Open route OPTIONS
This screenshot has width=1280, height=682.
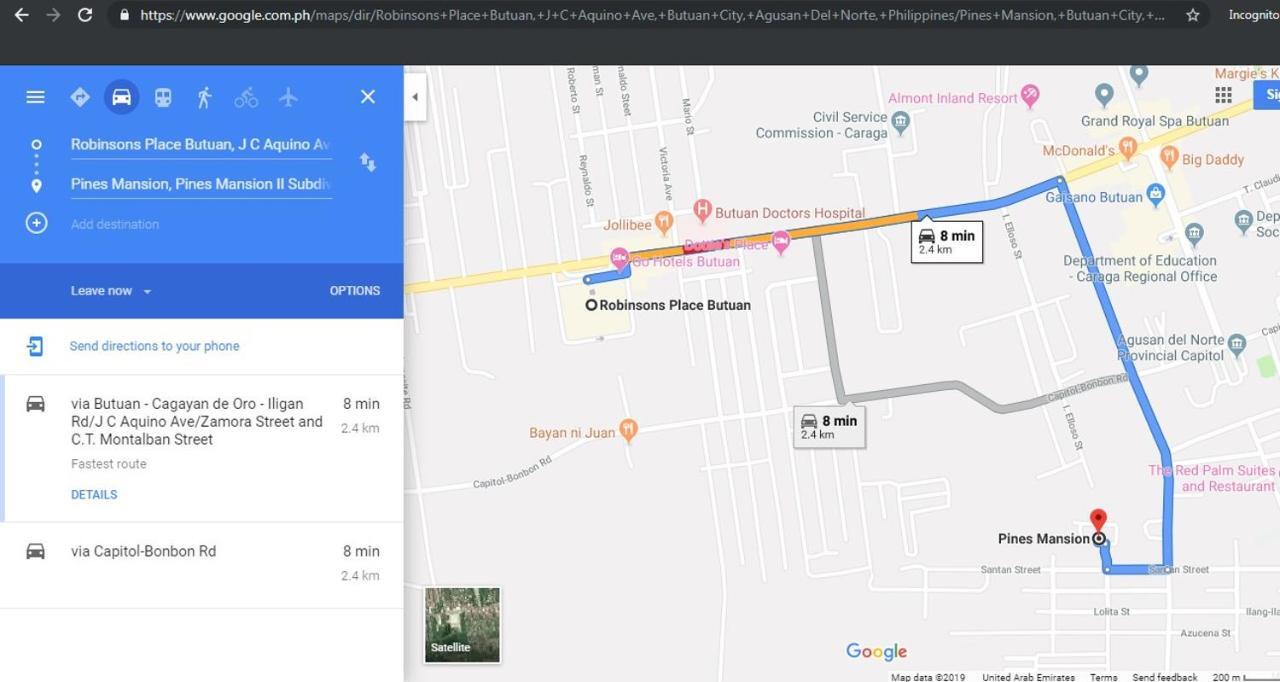pos(355,291)
